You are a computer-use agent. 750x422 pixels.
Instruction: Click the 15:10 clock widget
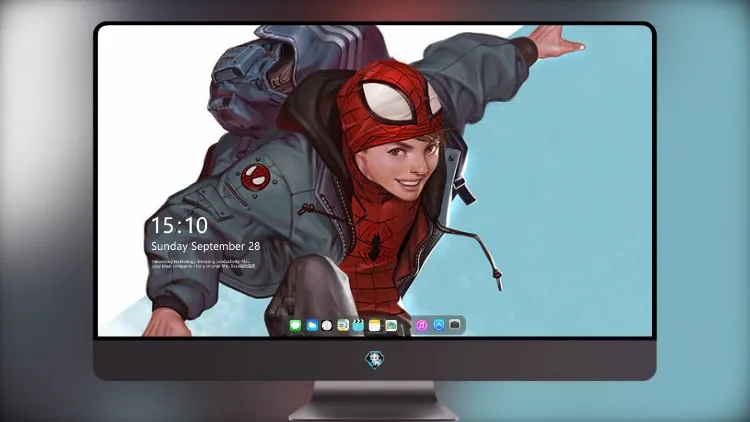pos(179,225)
